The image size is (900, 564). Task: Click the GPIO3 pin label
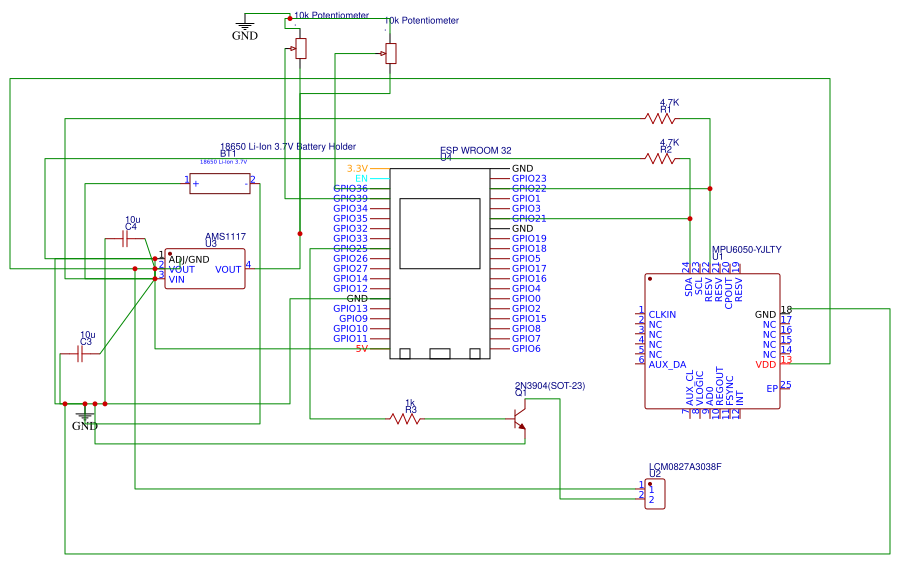526,209
